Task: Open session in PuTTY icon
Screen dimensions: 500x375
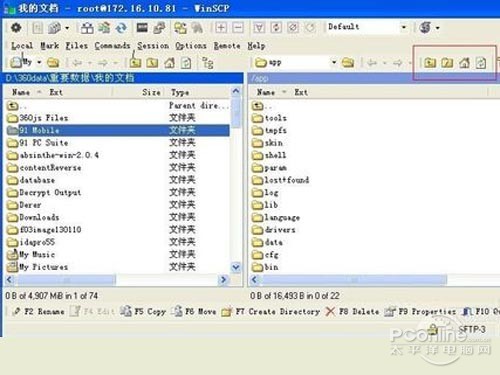Action: point(159,28)
